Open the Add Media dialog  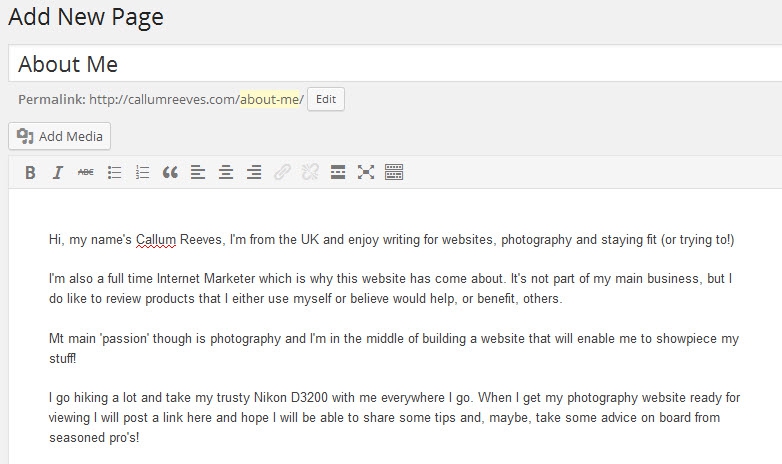[60, 136]
